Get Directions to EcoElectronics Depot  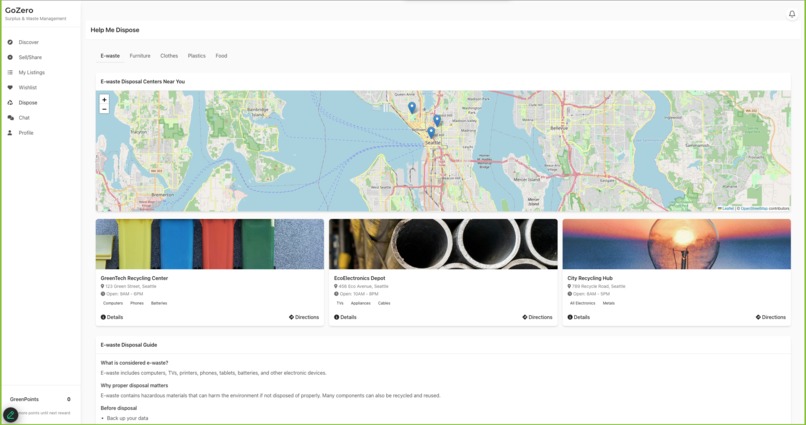537,317
